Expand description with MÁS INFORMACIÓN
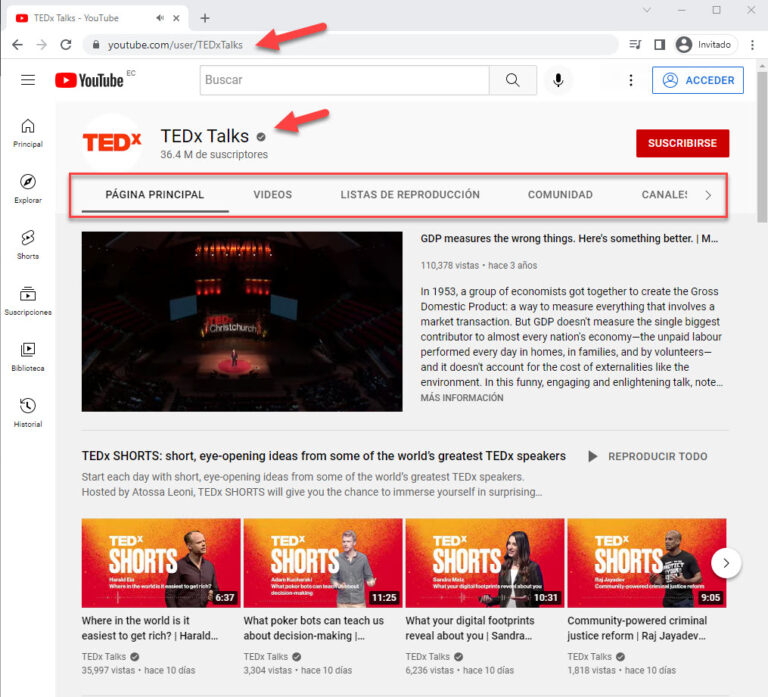The width and height of the screenshot is (768, 697). point(462,398)
